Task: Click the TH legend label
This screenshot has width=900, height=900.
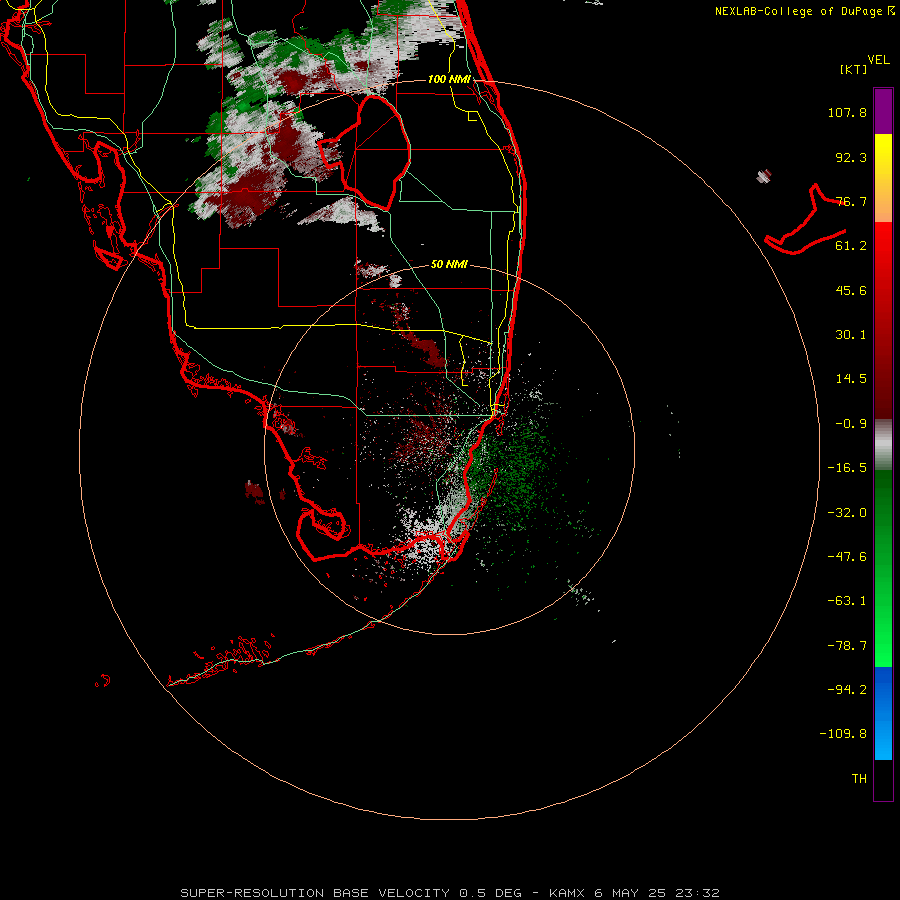Action: (859, 779)
